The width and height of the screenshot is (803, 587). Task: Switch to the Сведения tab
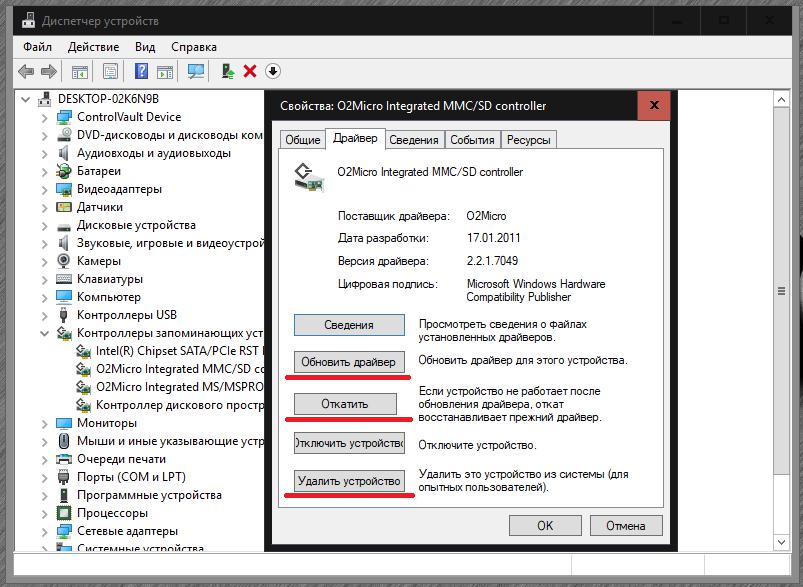click(413, 140)
